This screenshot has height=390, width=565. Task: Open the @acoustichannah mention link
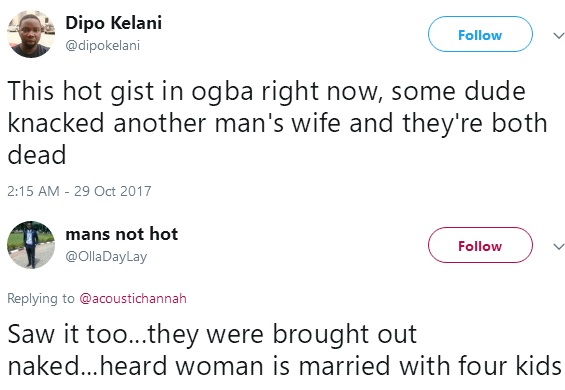[x=133, y=298]
